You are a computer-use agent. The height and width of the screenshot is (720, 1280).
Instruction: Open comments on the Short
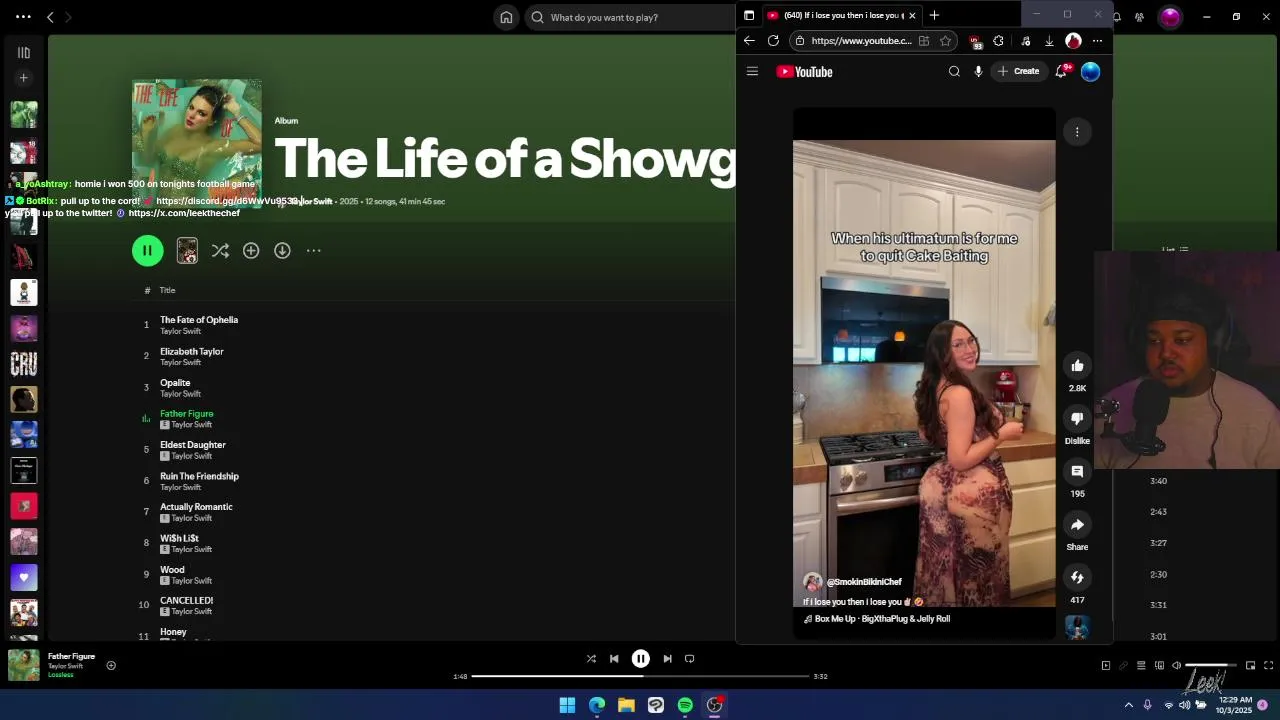1077,472
